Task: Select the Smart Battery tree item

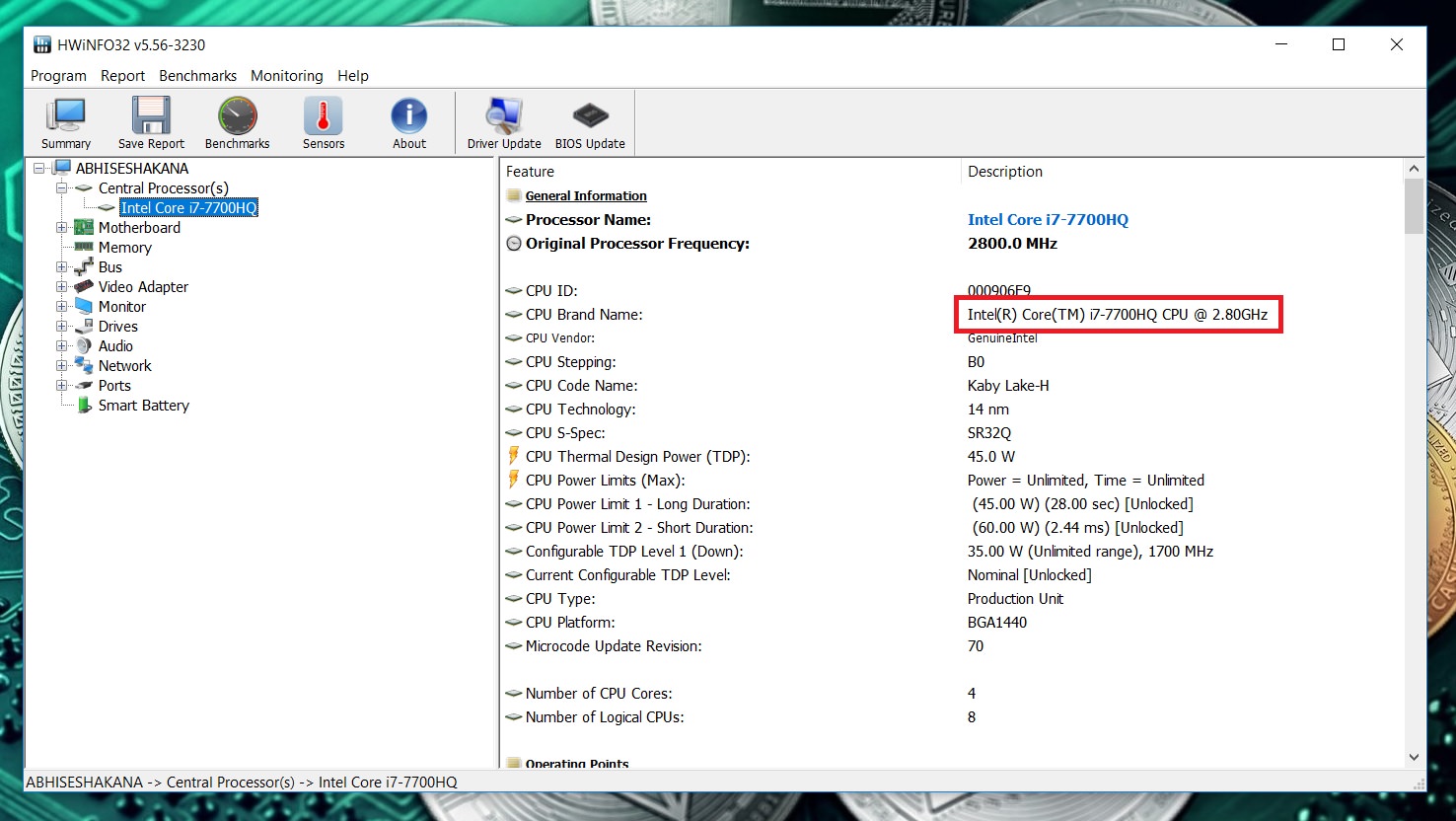Action: tap(143, 406)
